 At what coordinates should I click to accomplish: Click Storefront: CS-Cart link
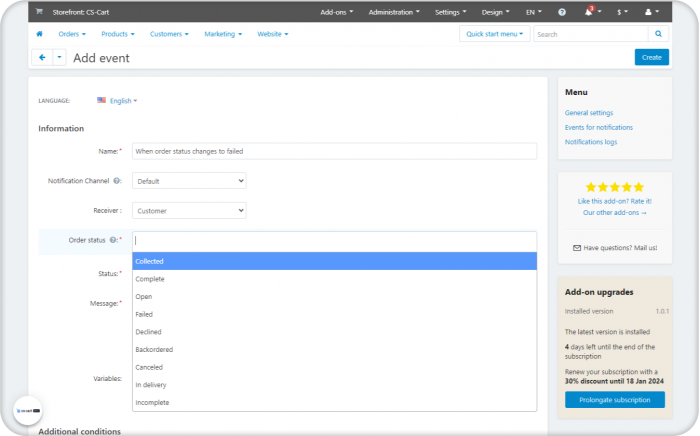[81, 12]
